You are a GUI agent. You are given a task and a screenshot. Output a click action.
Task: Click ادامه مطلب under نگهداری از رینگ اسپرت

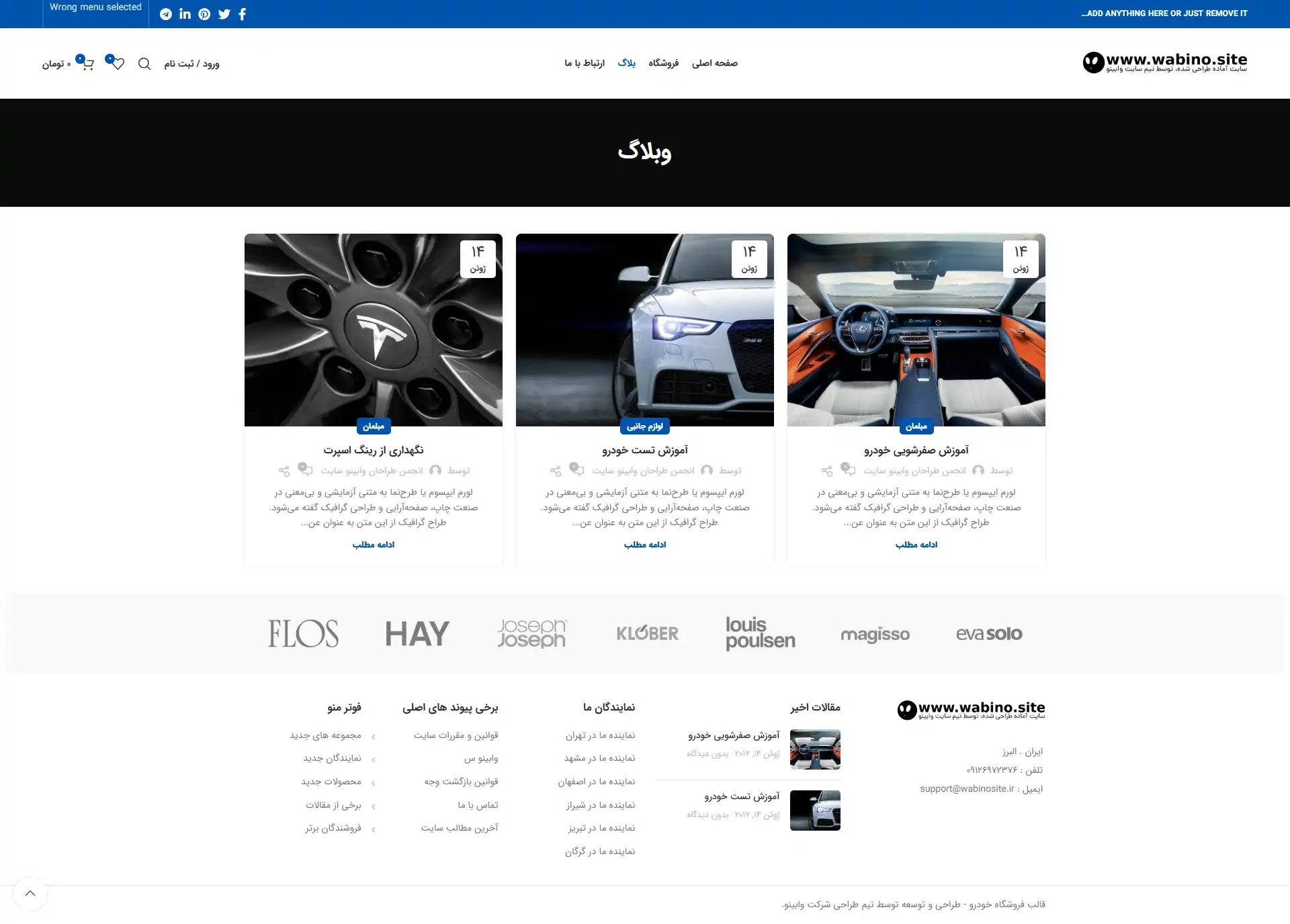click(374, 545)
